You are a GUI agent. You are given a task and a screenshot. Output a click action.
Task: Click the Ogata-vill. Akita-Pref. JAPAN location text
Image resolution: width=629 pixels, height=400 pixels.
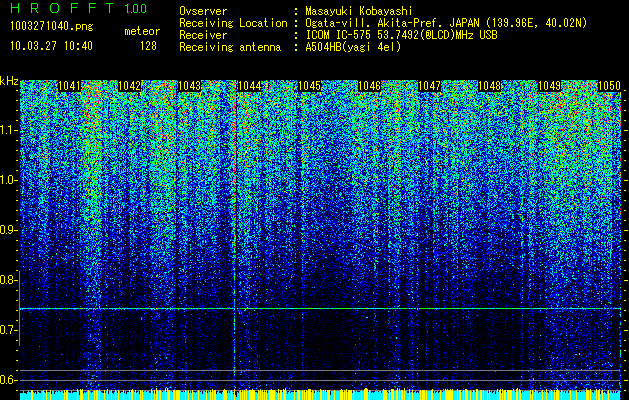446,23
